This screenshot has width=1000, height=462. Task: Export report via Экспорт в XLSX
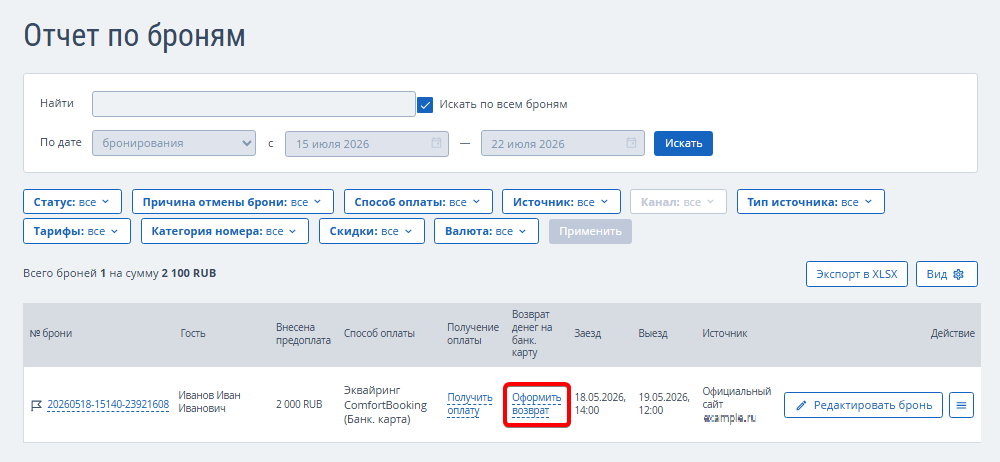857,274
